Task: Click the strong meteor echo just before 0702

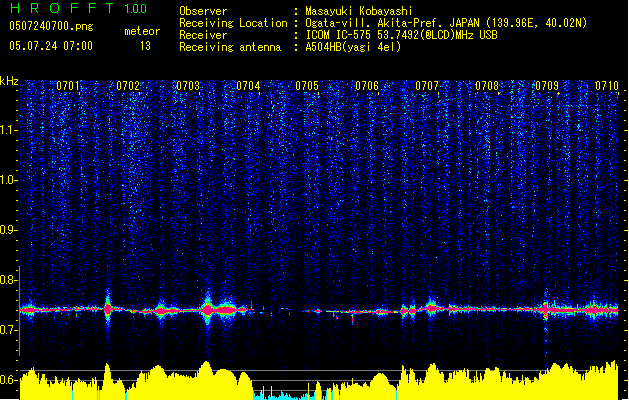Action: [108, 309]
